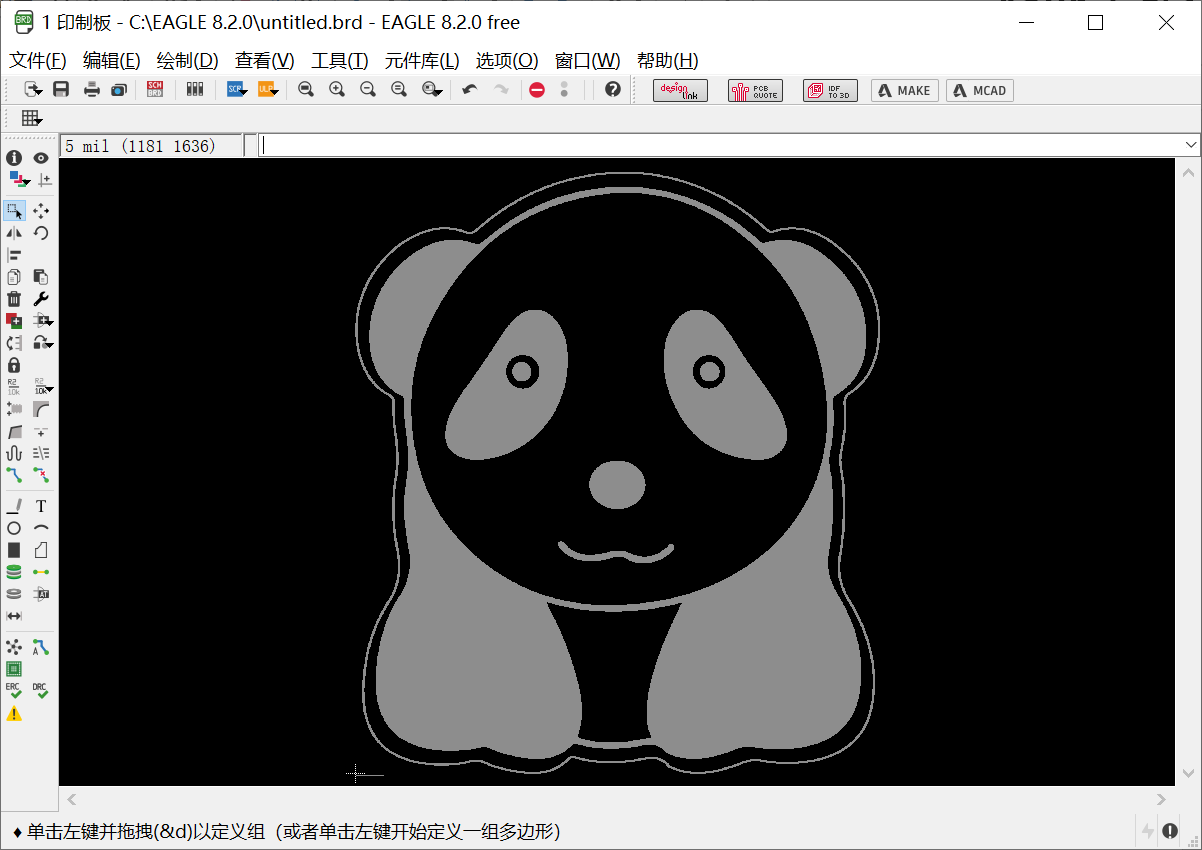The width and height of the screenshot is (1202, 850).
Task: Select the Miter tool
Action: coord(41,409)
